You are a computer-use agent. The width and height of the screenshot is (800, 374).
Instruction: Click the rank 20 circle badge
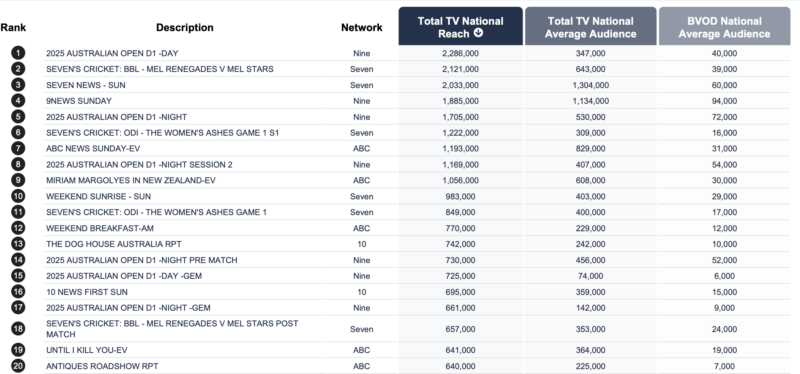pos(18,366)
